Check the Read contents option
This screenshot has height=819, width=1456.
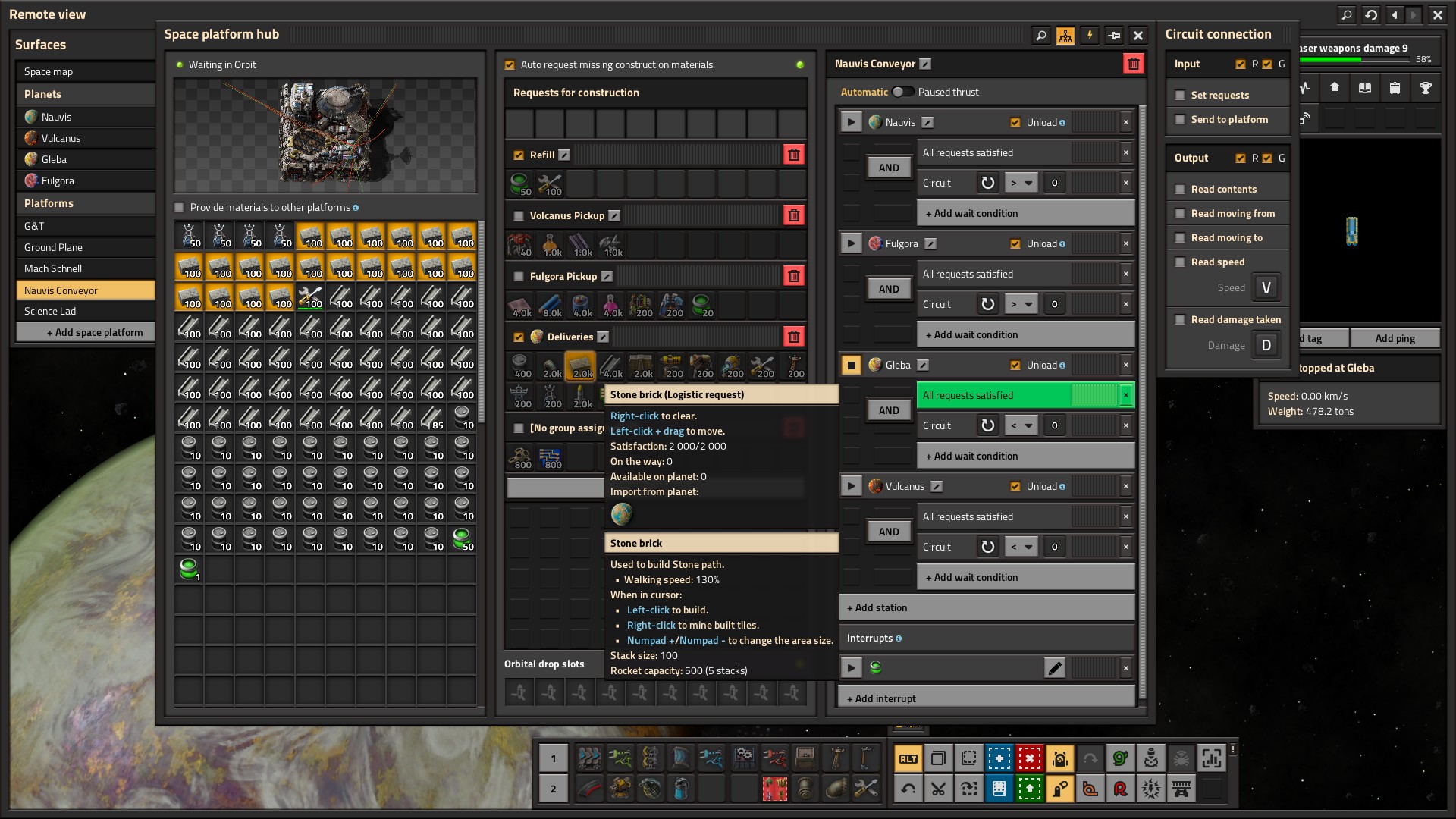[1180, 190]
